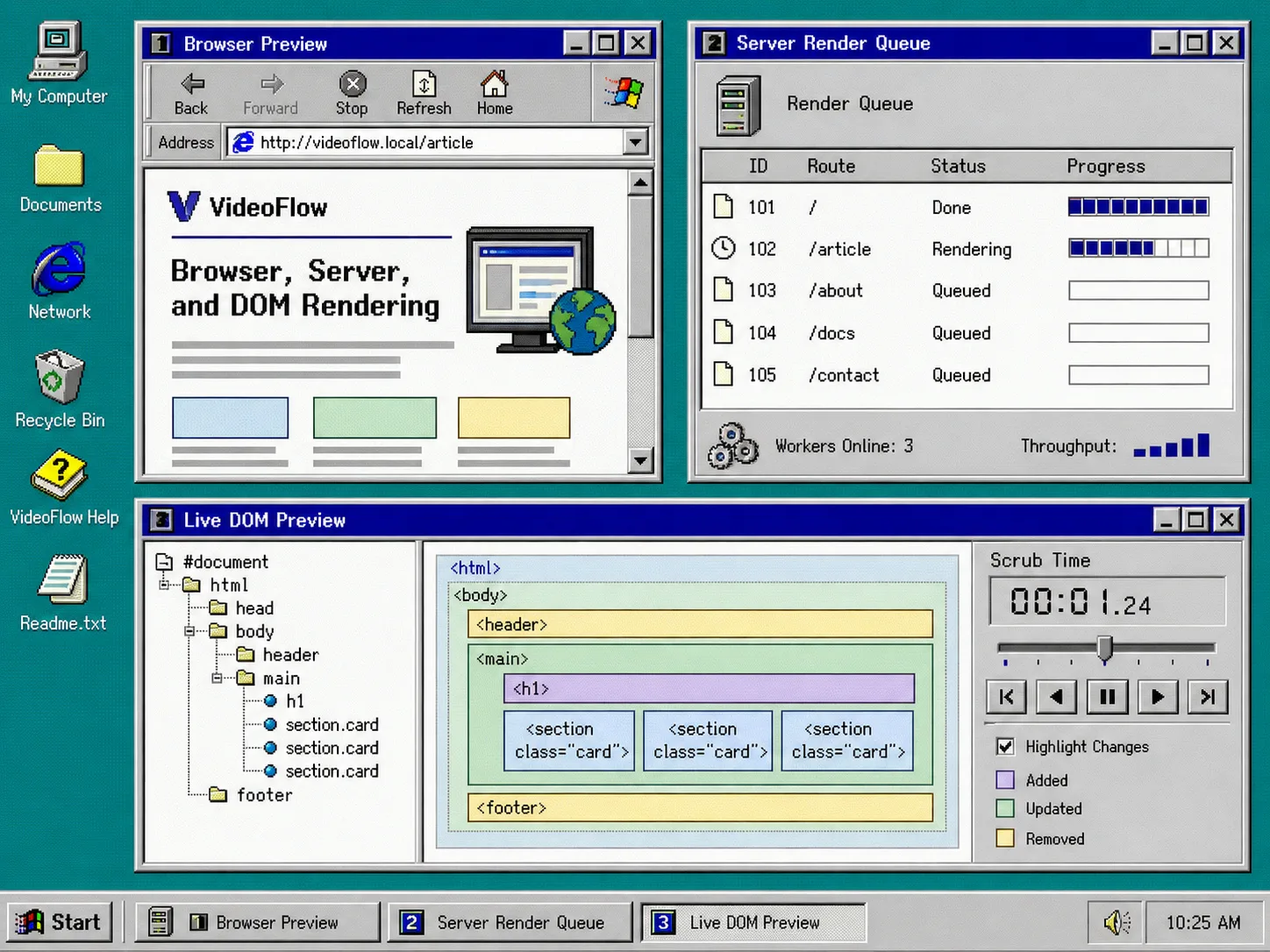The height and width of the screenshot is (952, 1270).
Task: Click the purple Added color swatch
Action: click(x=1005, y=780)
